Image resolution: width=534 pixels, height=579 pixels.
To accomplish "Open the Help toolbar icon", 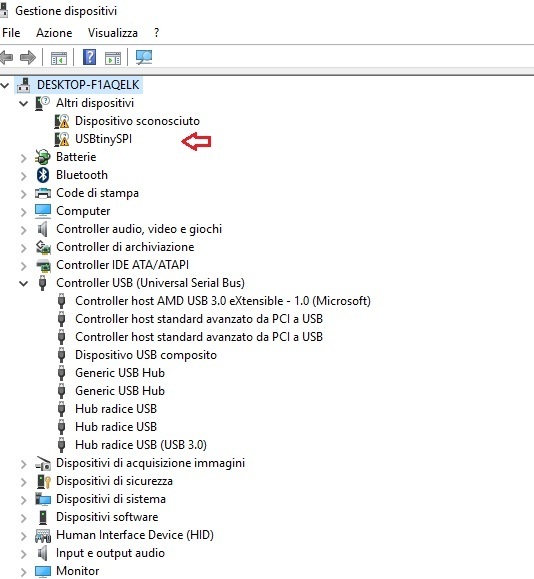I will (x=89, y=57).
